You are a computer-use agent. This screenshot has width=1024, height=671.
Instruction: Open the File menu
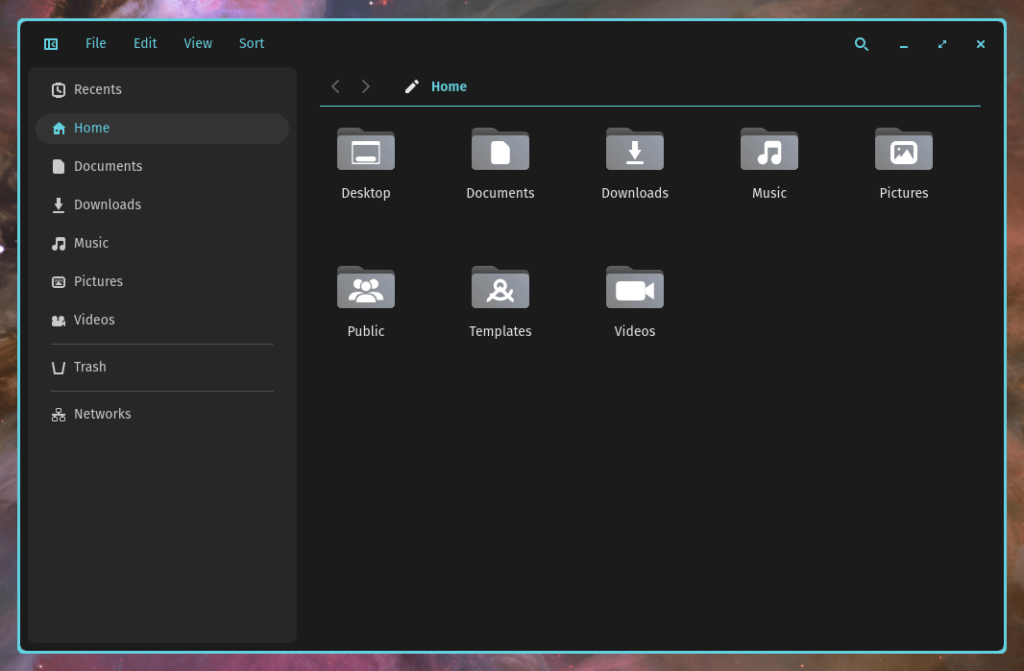[x=95, y=43]
